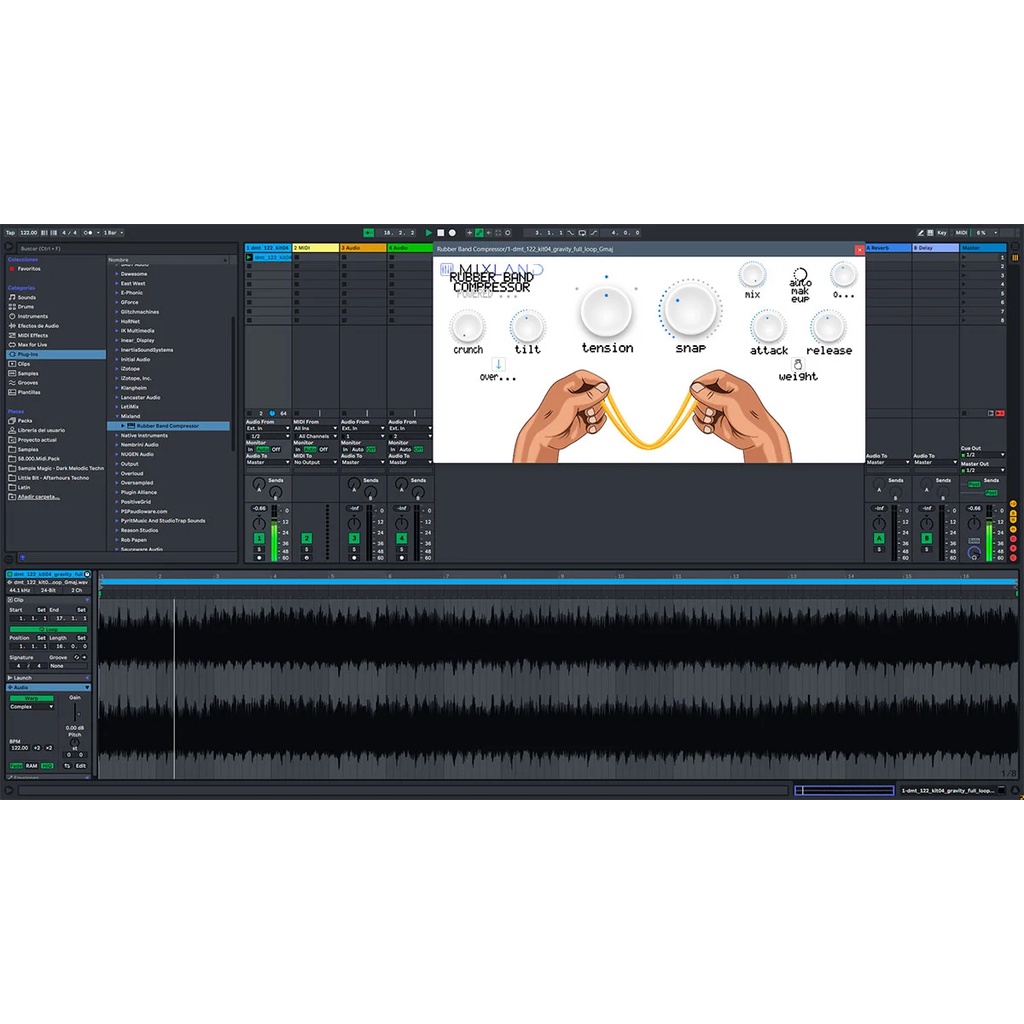Click Añadir carpeta link
The image size is (1024, 1024).
(x=38, y=496)
